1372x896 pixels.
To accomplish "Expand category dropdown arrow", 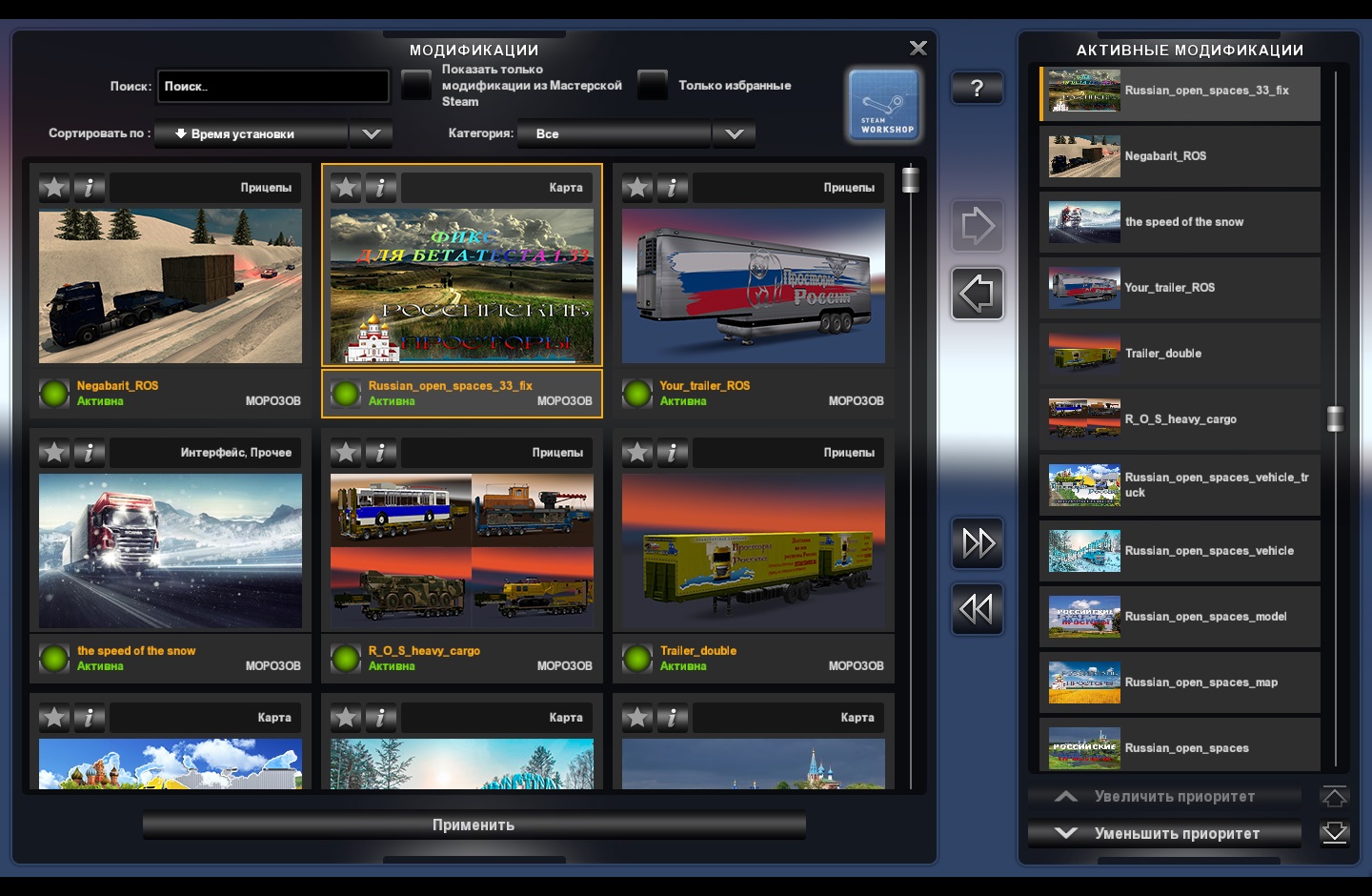I will [735, 133].
